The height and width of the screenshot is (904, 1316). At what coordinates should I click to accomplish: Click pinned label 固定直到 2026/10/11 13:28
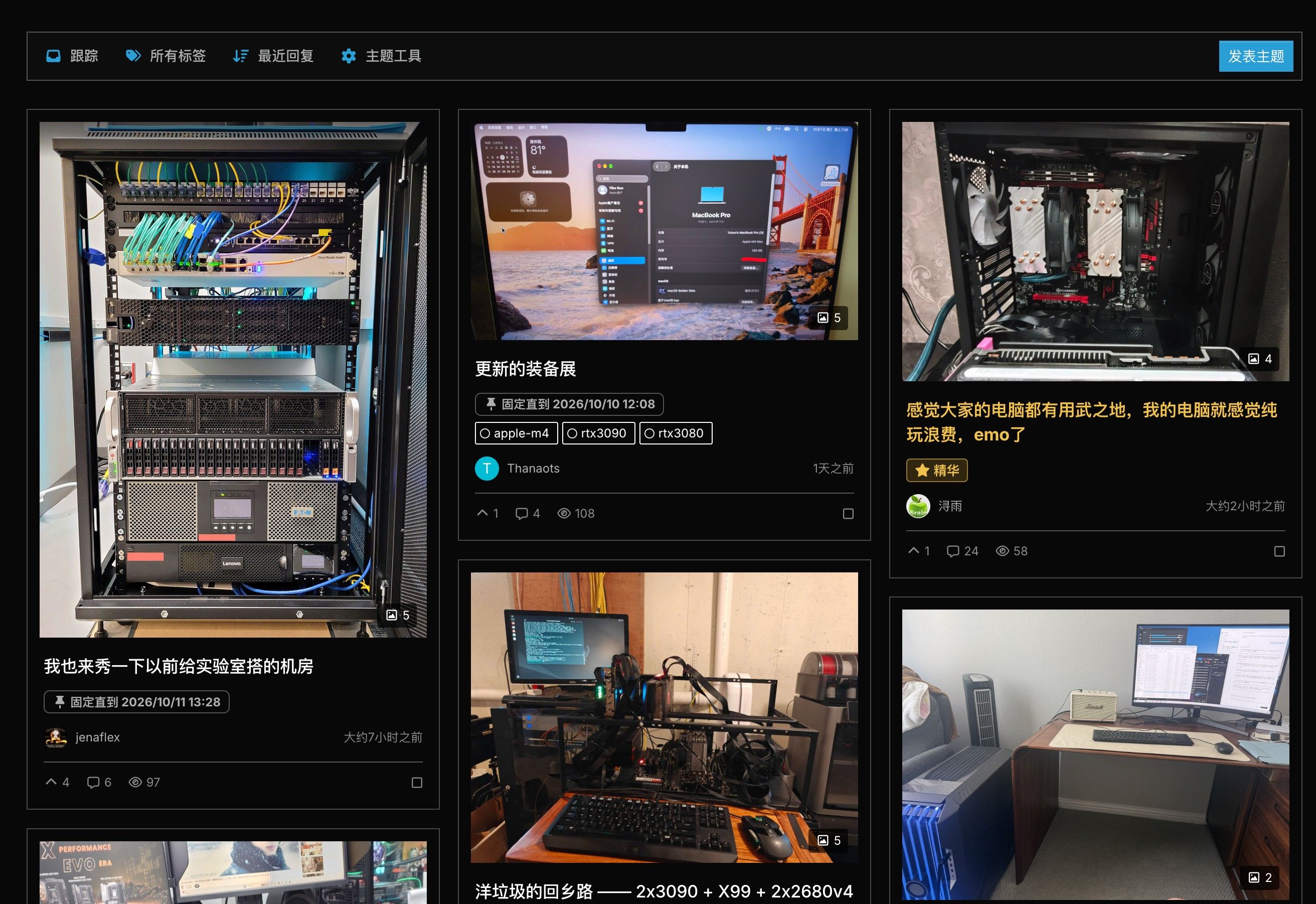(136, 702)
